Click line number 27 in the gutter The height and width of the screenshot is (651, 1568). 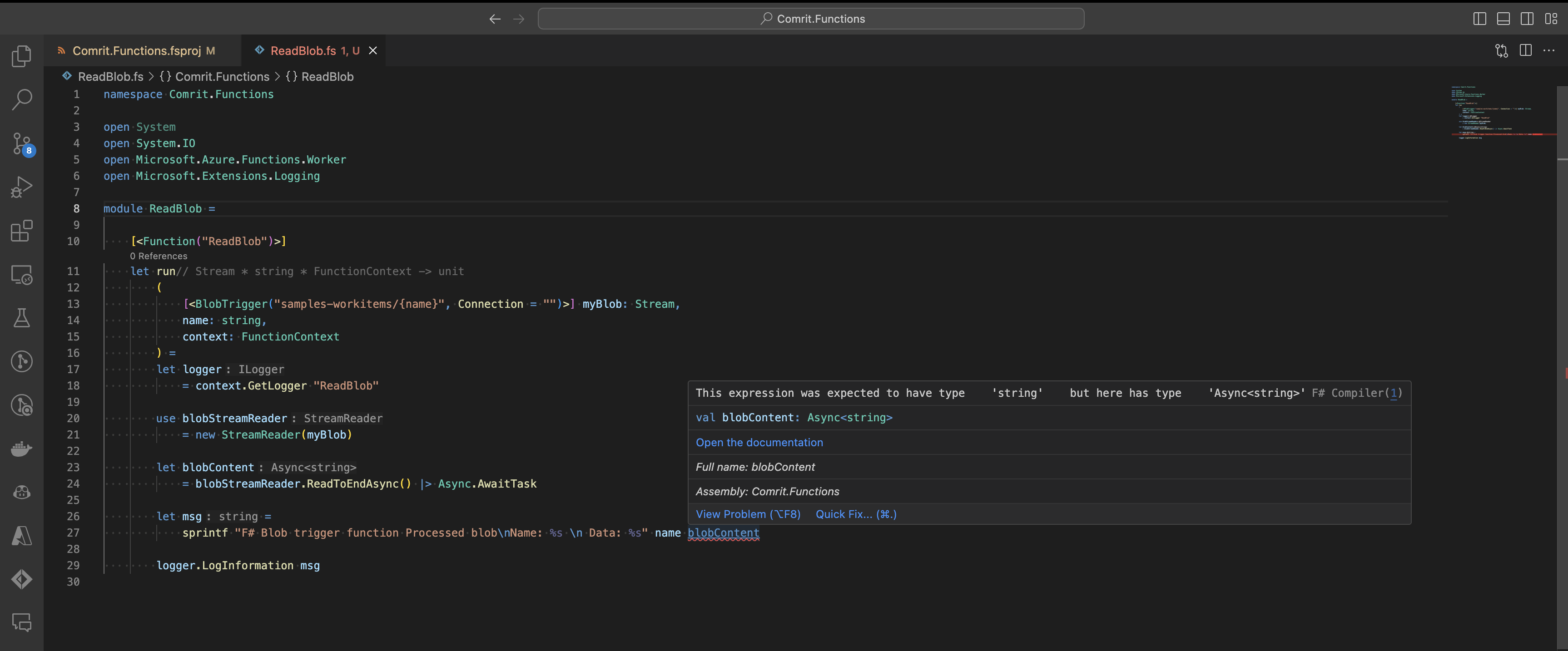(x=73, y=533)
